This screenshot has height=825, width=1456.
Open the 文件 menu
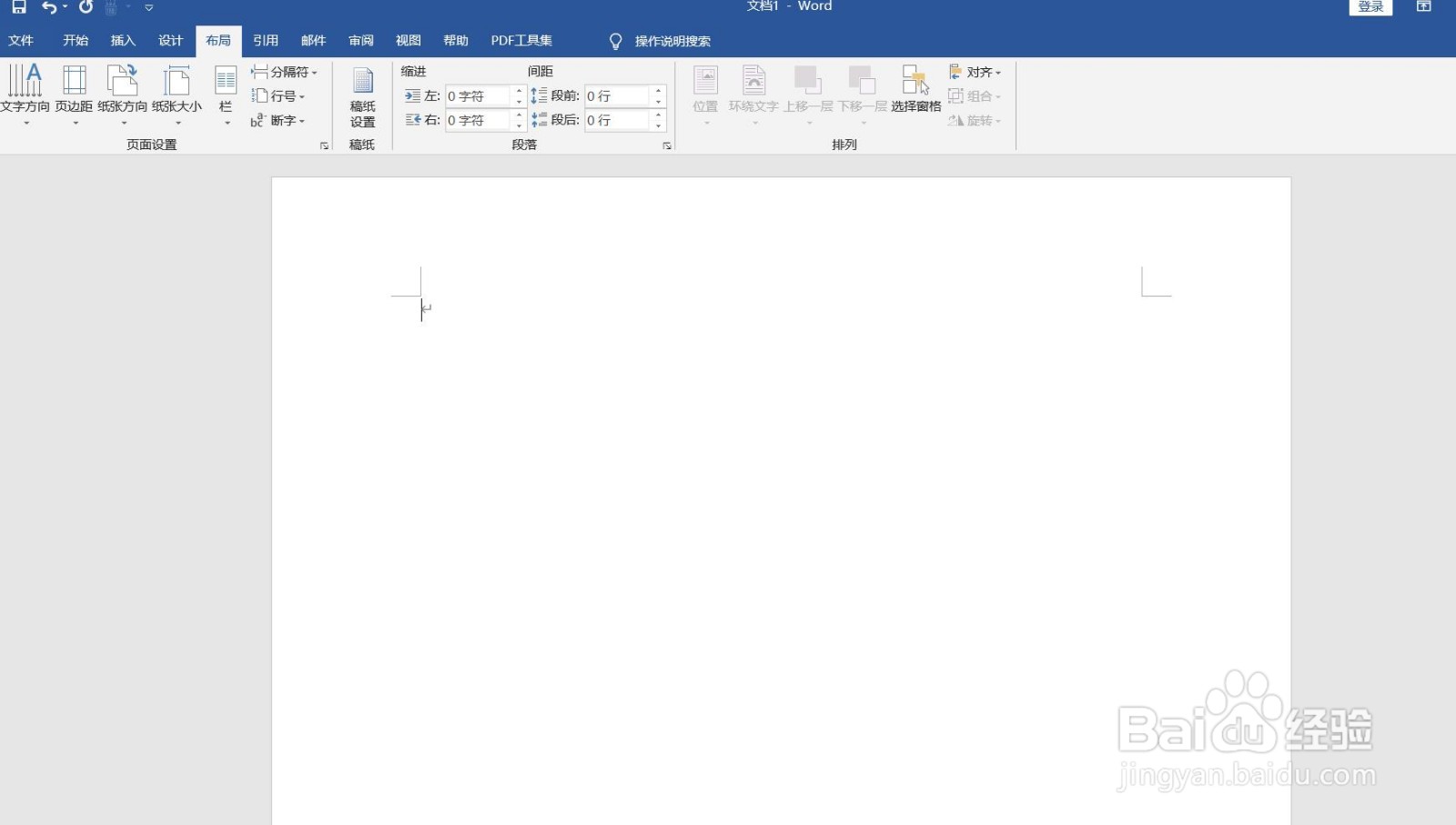point(21,41)
